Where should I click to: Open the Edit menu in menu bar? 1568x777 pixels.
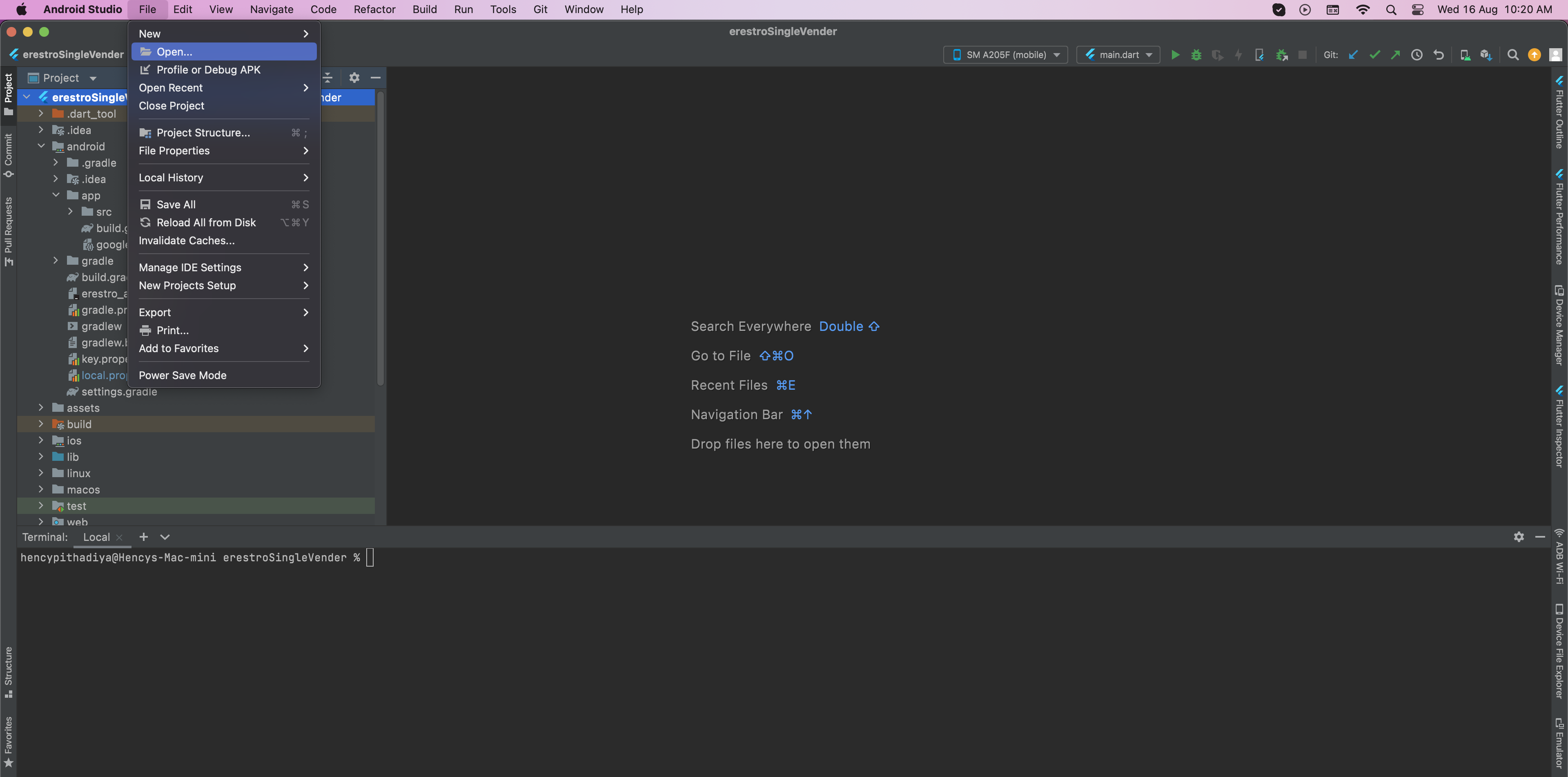coord(182,9)
